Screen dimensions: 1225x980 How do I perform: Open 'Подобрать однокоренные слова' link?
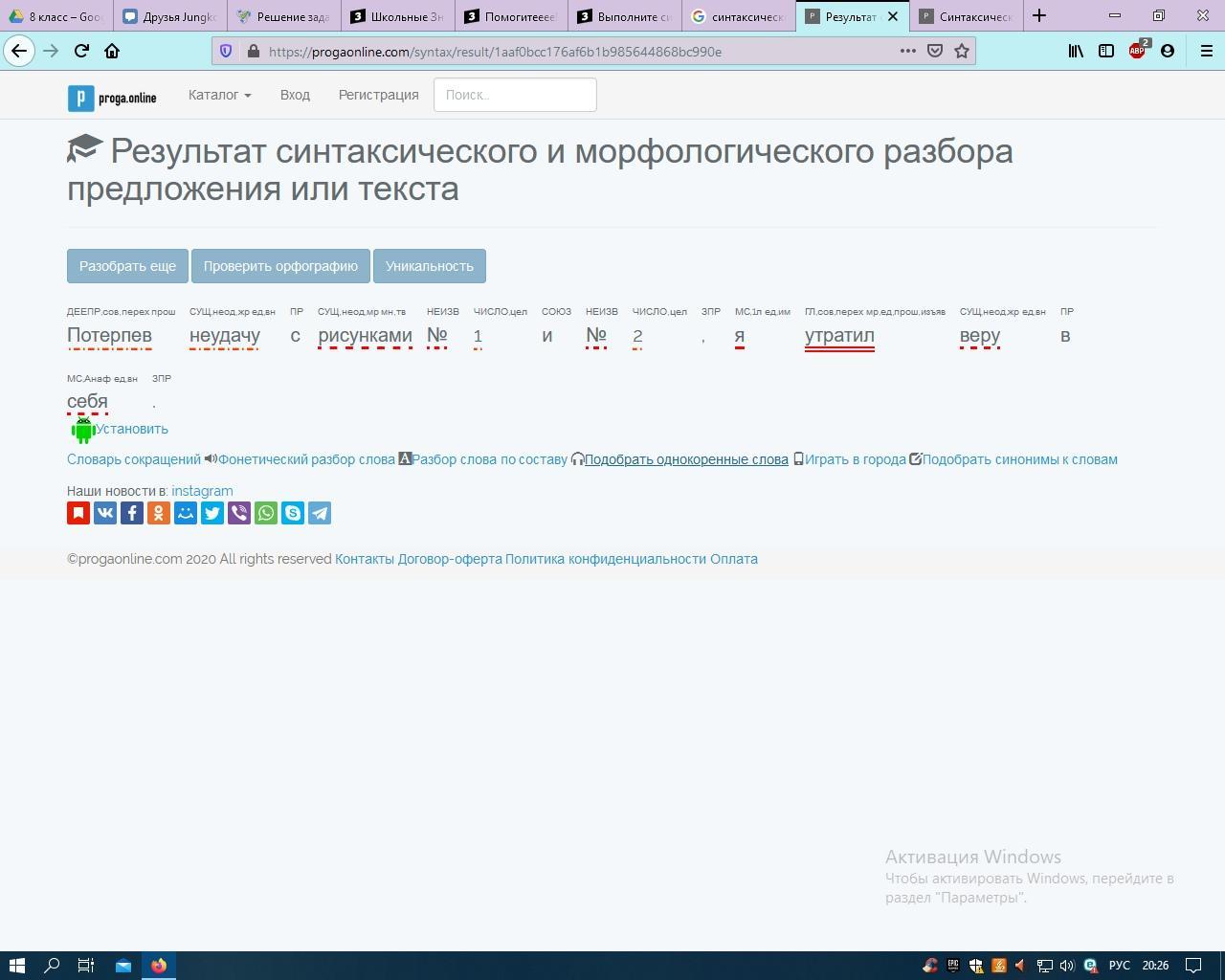[686, 459]
